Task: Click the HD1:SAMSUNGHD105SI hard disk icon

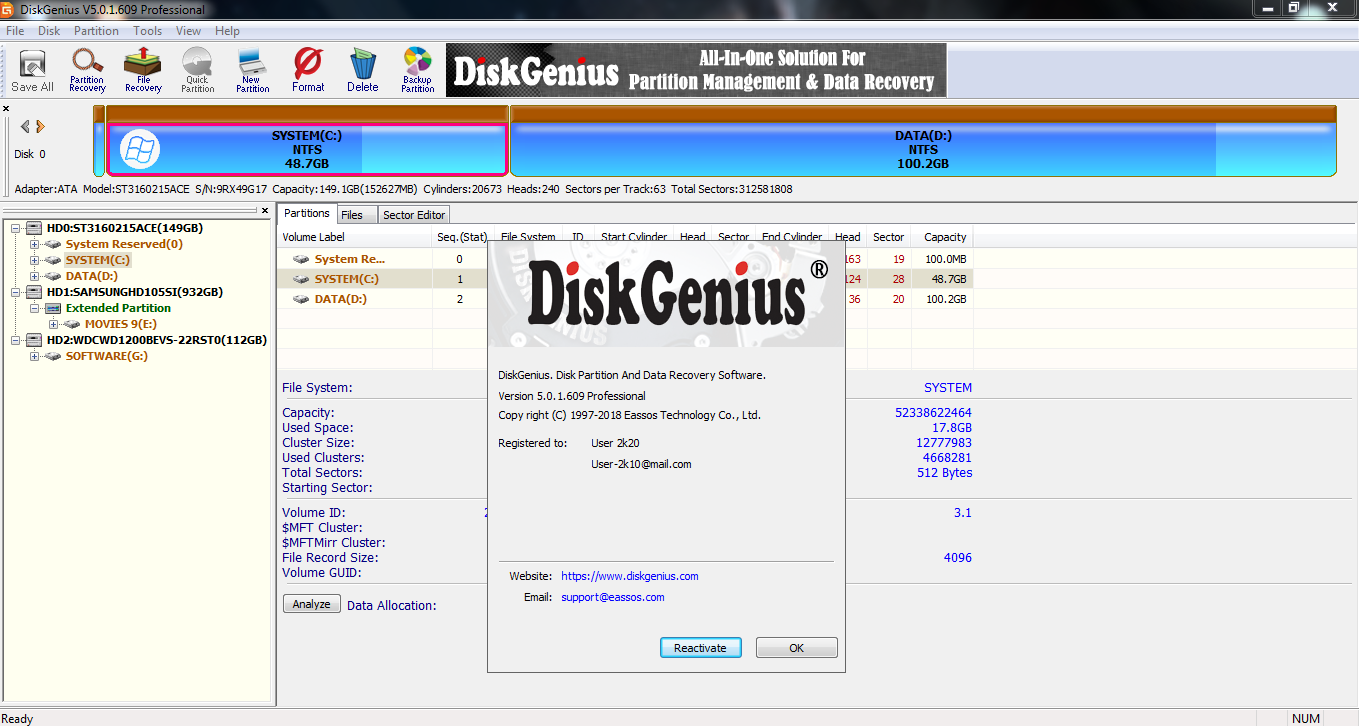Action: point(35,292)
